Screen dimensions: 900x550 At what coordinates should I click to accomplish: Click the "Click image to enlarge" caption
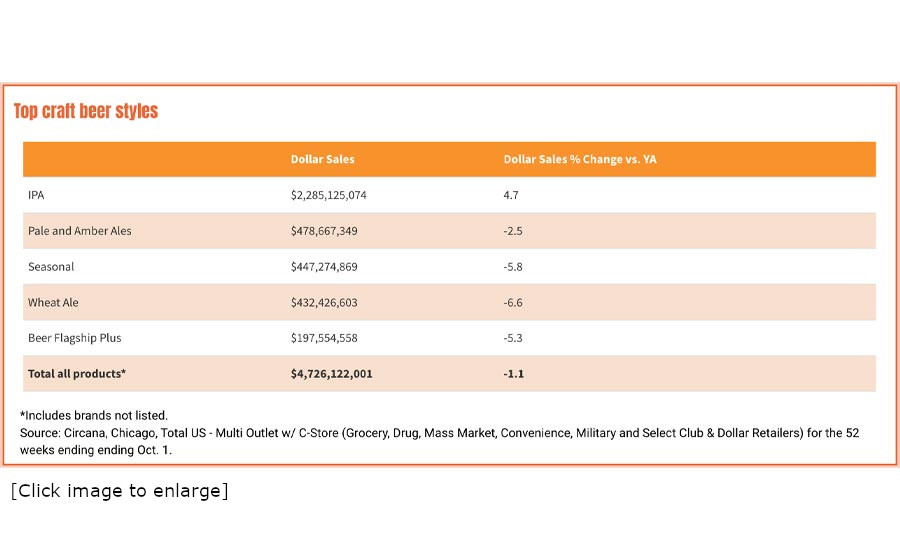(120, 491)
